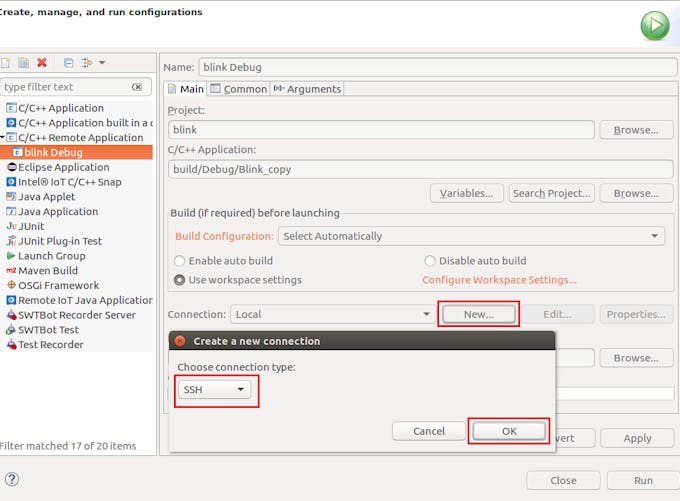The width and height of the screenshot is (680, 501).
Task: Delete selected configuration with red X icon
Action: (42, 63)
